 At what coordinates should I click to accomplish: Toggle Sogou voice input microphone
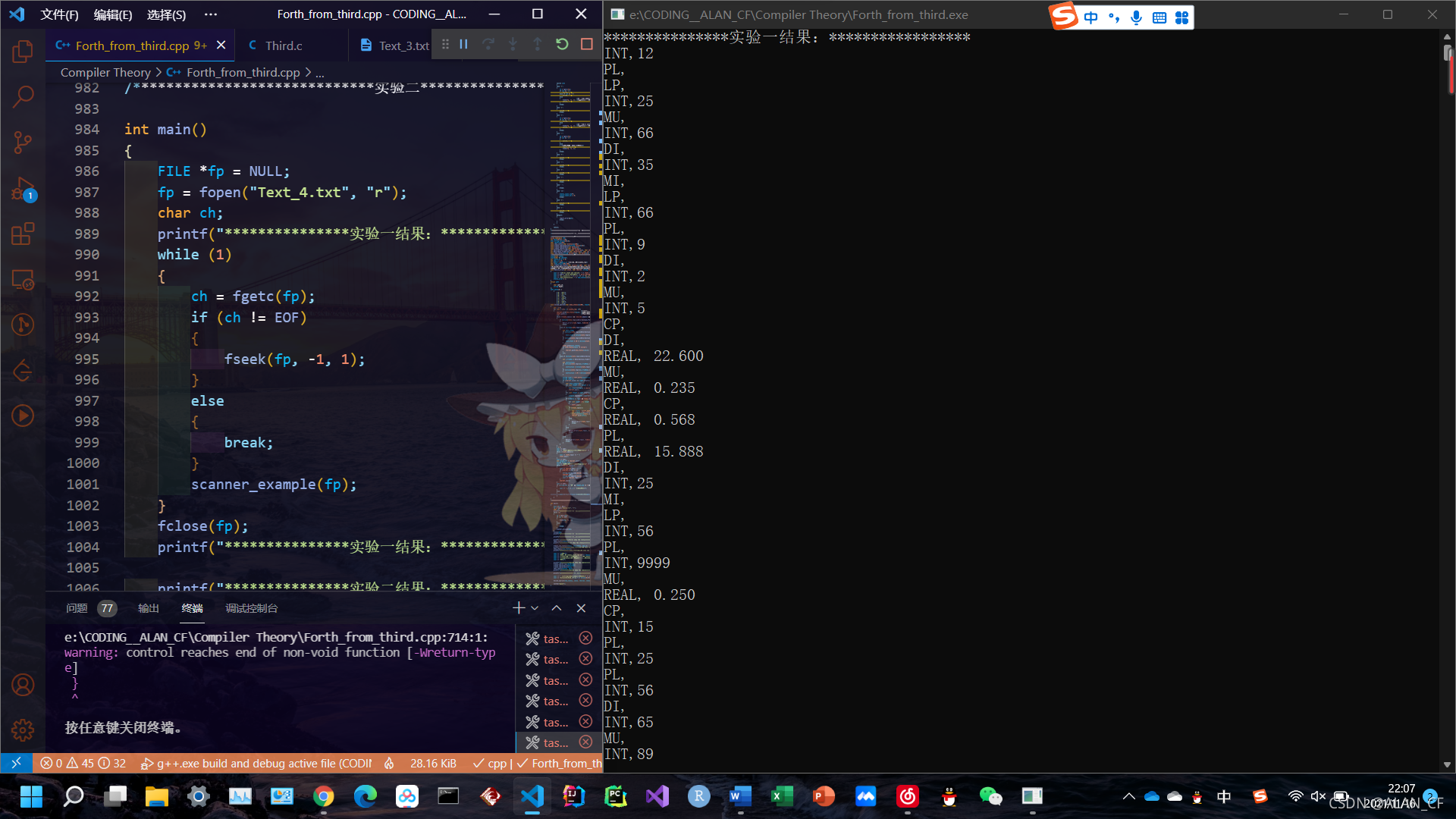pos(1136,17)
